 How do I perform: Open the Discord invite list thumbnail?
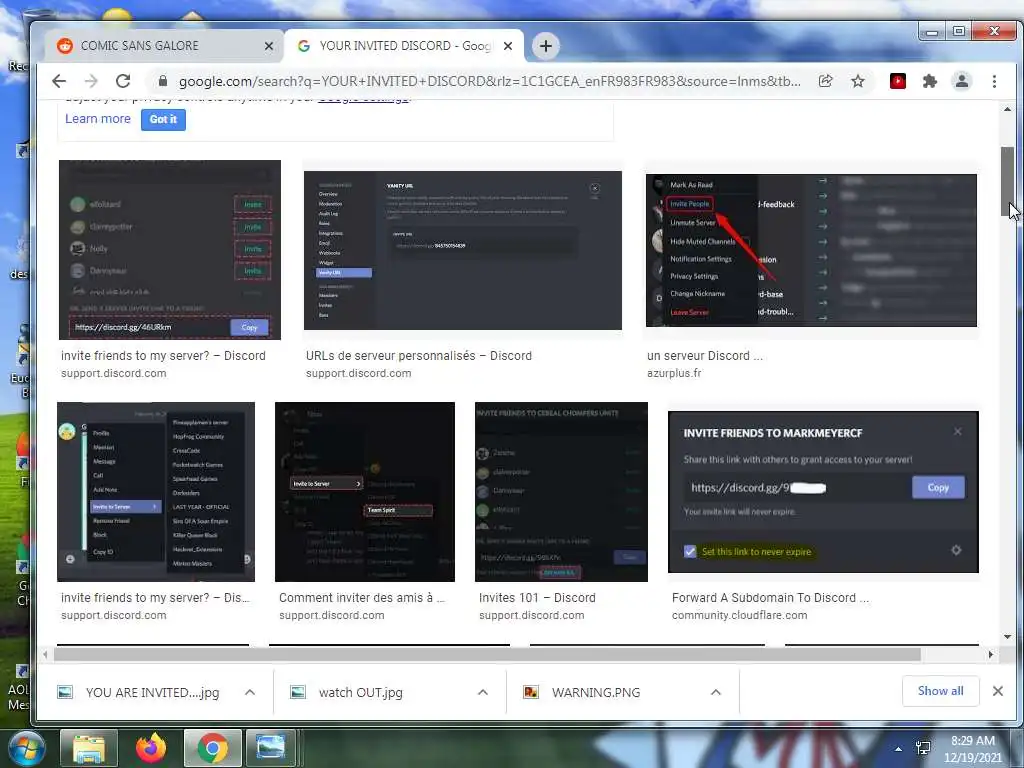pyautogui.click(x=170, y=249)
